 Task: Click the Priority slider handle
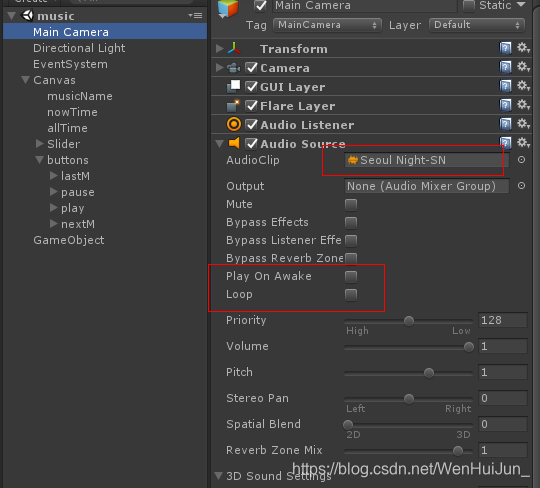click(x=409, y=321)
